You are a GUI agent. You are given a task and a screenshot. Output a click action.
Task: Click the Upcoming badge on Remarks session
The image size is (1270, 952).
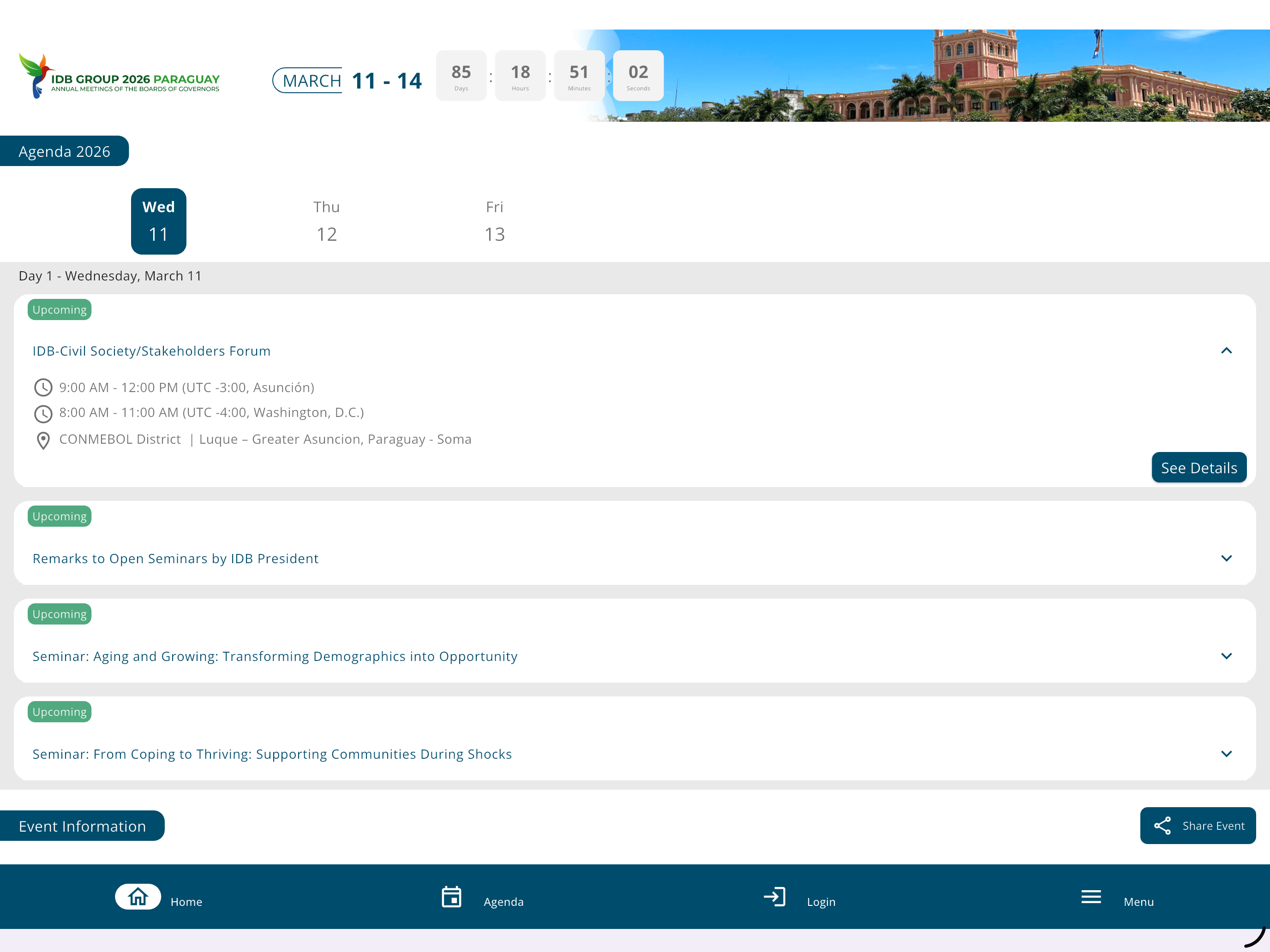(x=60, y=516)
